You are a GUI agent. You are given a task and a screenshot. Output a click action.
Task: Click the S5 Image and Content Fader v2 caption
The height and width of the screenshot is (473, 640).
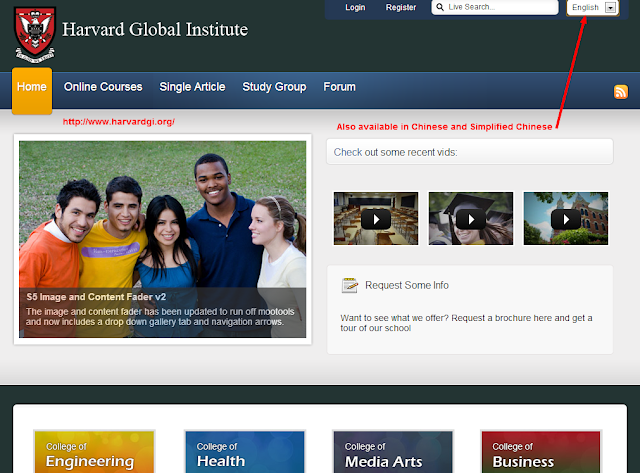pos(96,297)
